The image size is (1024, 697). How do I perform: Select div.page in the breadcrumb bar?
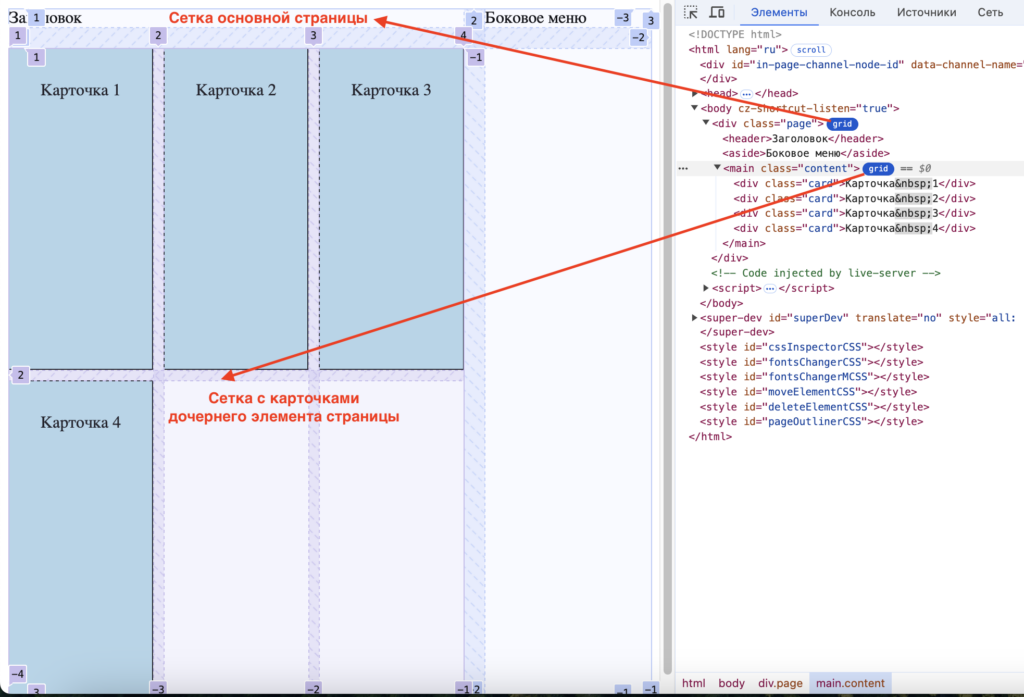[x=780, y=682]
